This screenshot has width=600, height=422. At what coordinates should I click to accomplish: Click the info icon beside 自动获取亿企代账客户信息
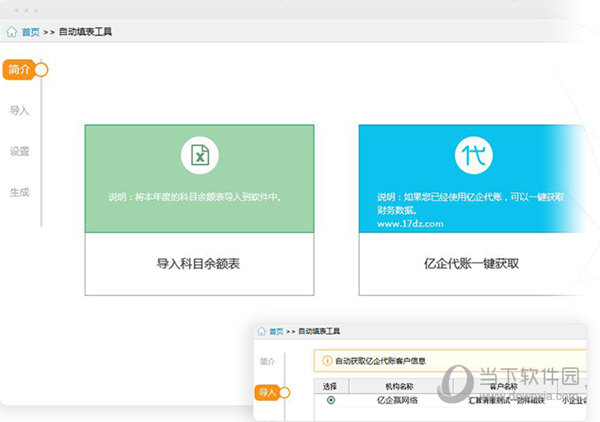tap(327, 360)
